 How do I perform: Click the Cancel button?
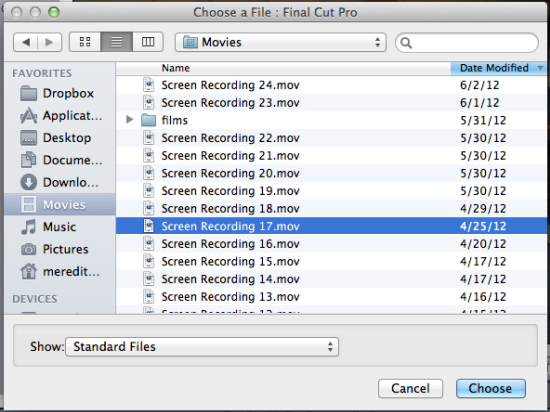point(410,388)
